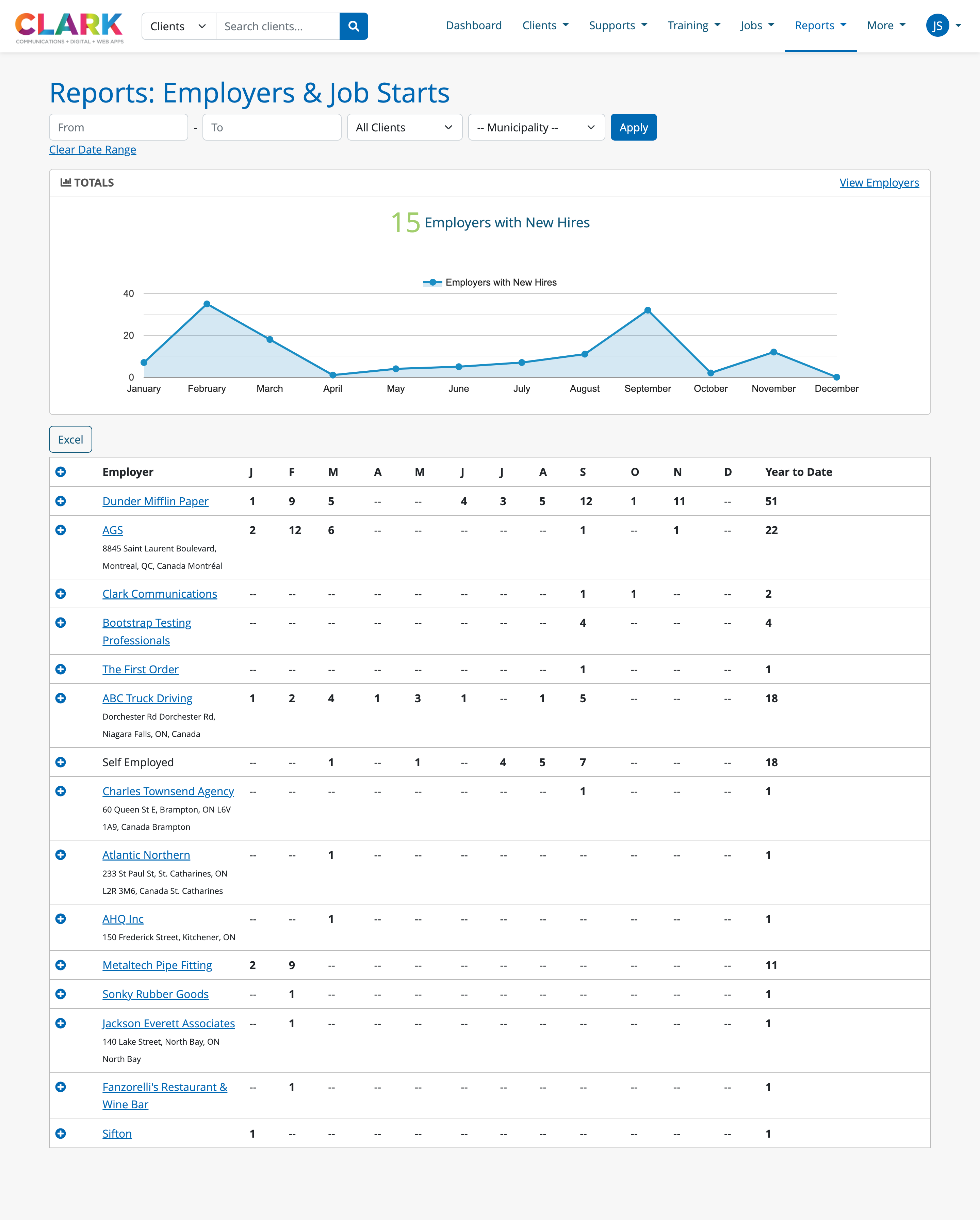The width and height of the screenshot is (980, 1220).
Task: Expand the AGS row plus icon
Action: pos(61,530)
